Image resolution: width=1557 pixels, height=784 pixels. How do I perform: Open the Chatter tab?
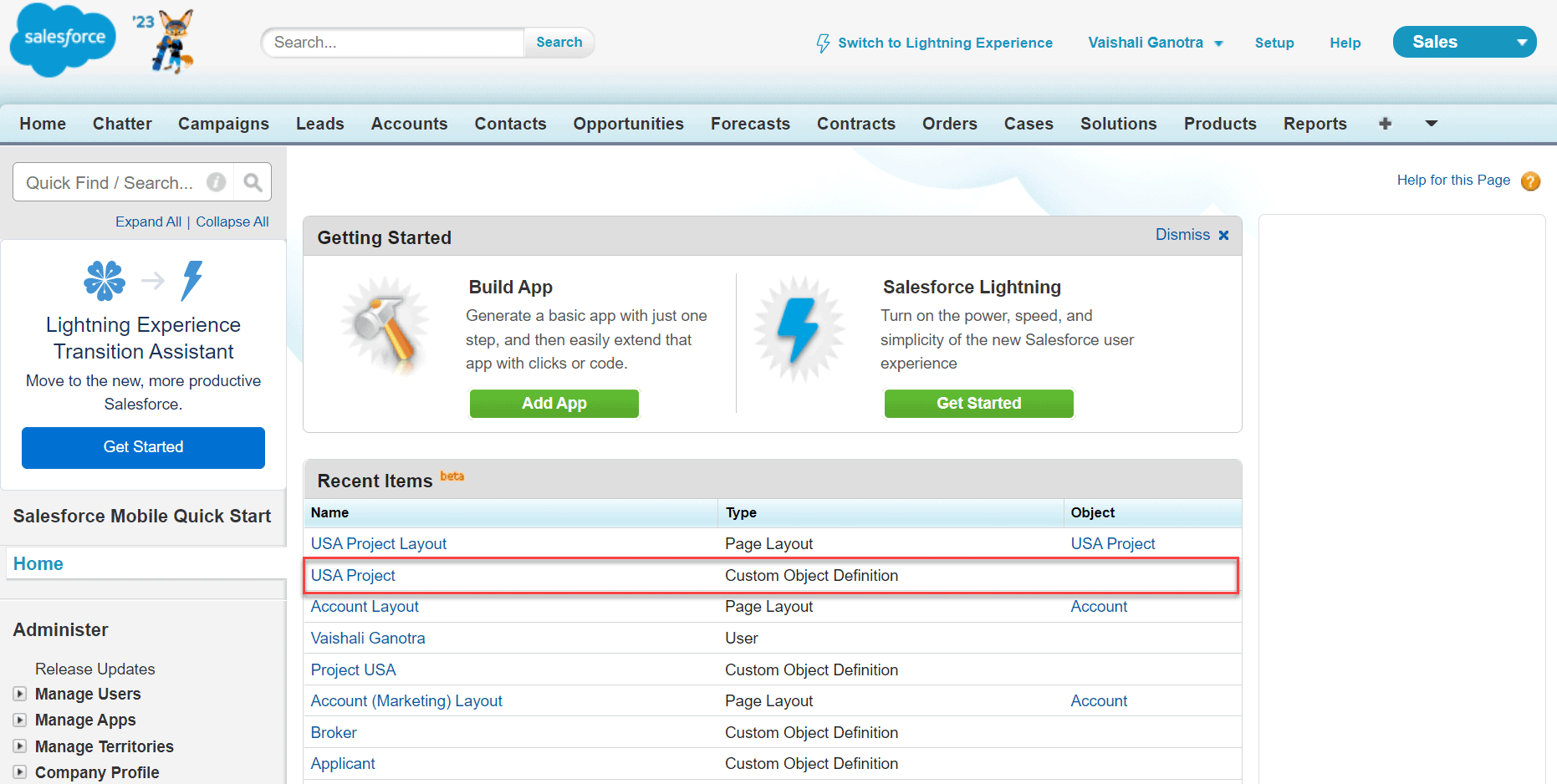(122, 124)
